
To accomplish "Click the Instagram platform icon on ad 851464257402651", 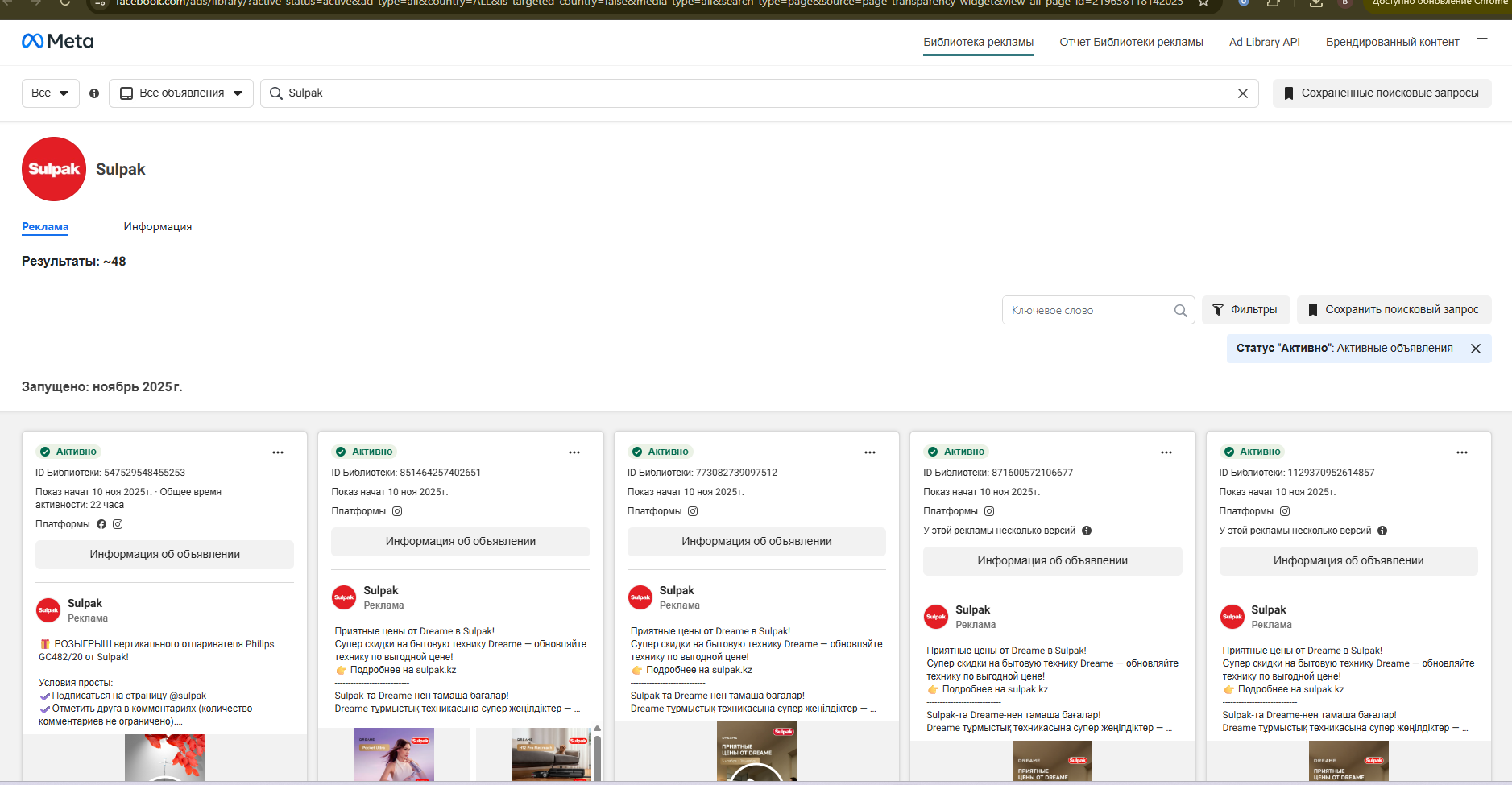I will click(397, 511).
